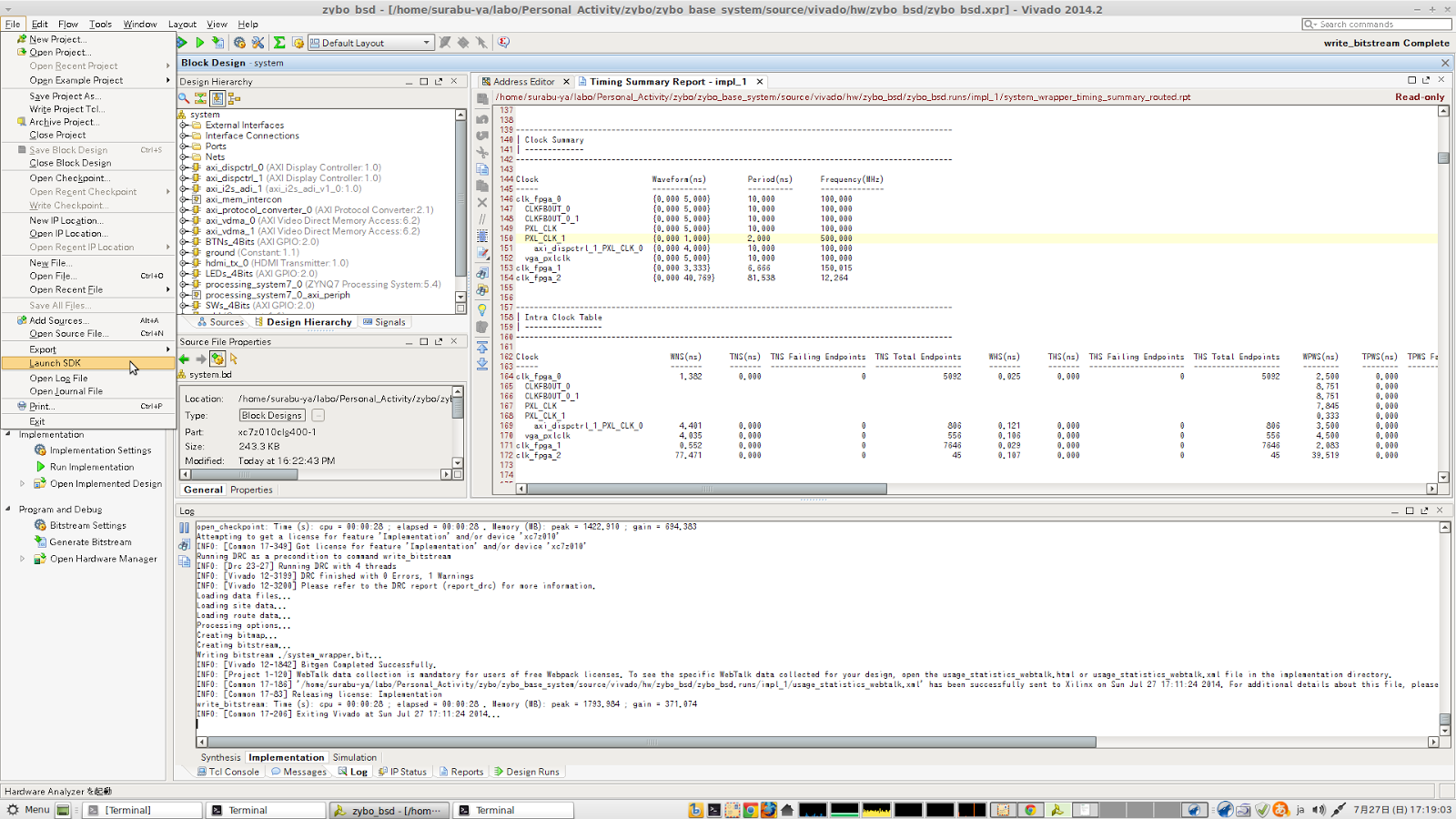Switch to the Signals tab
The width and height of the screenshot is (1456, 819).
tap(385, 322)
